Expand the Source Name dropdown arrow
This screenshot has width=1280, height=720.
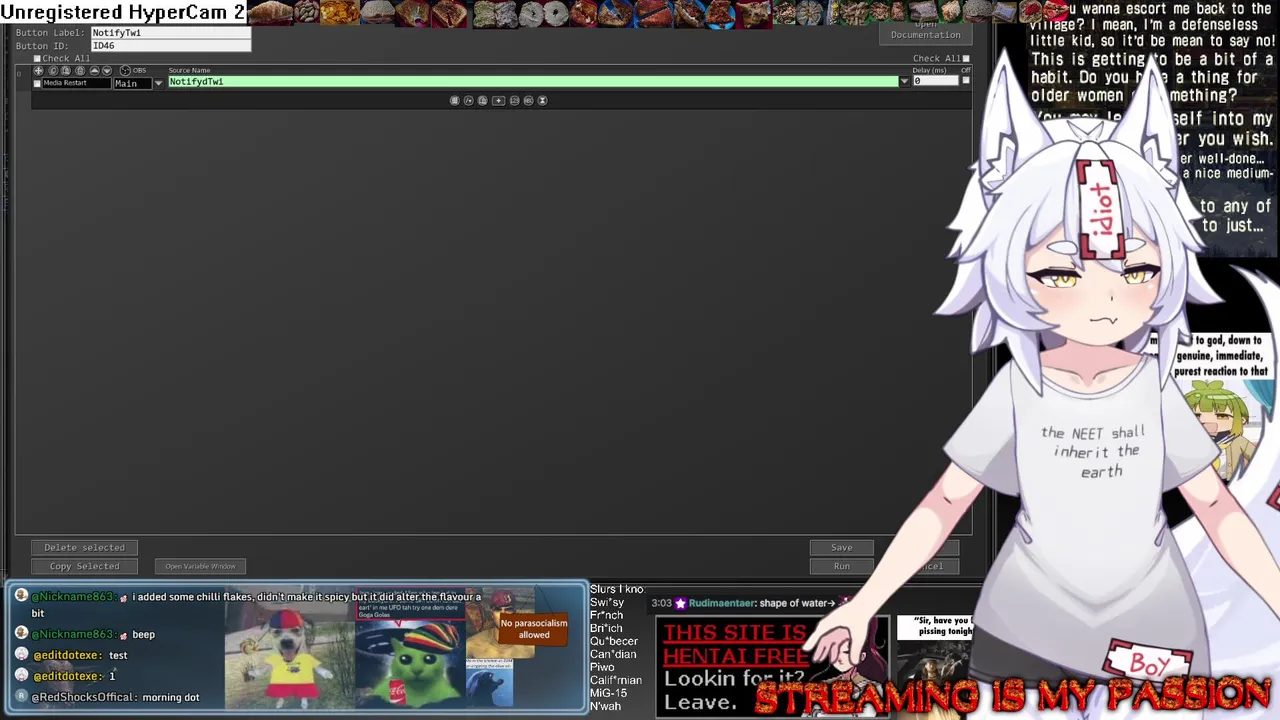904,81
